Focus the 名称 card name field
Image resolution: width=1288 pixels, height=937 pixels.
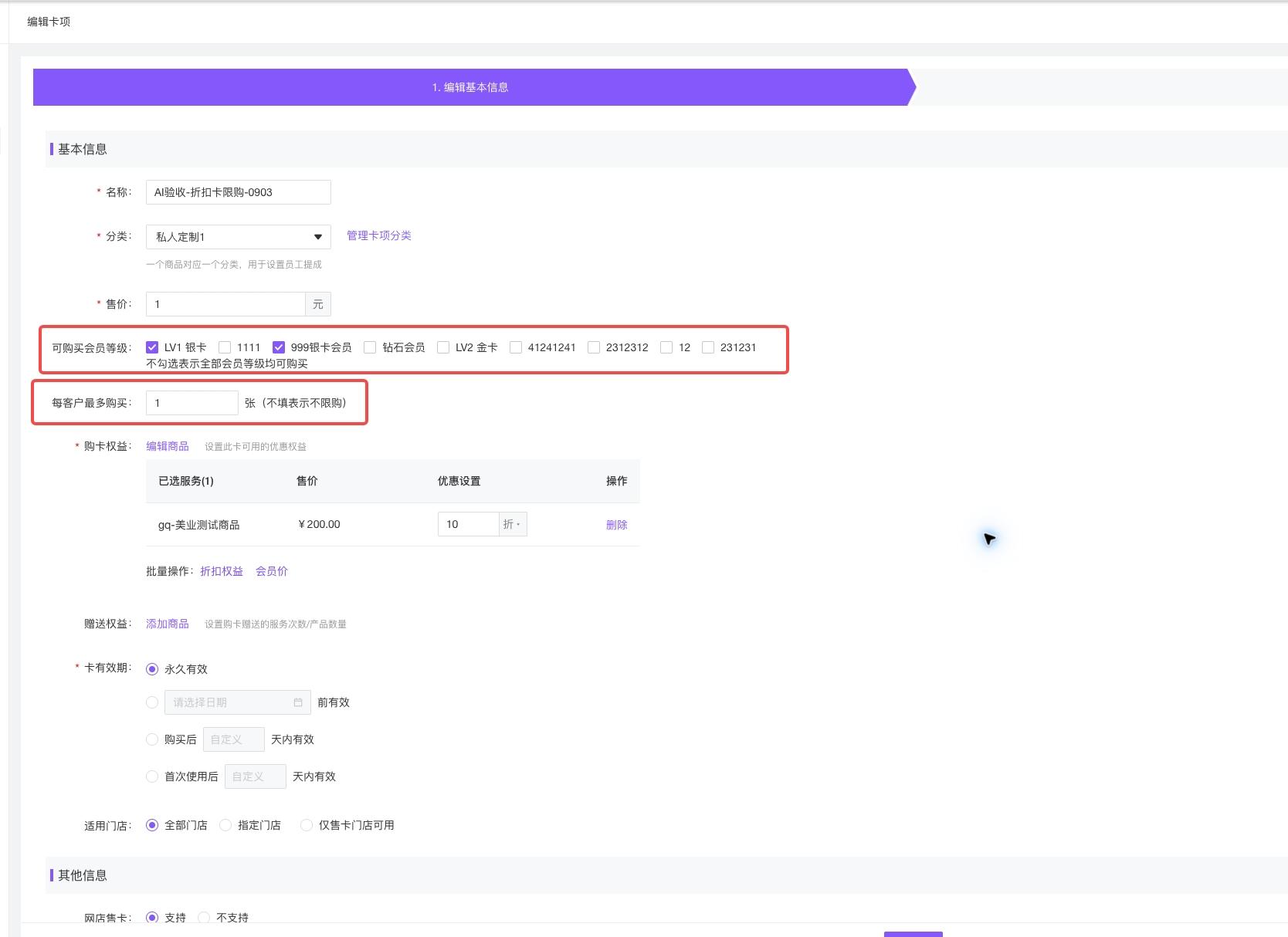(238, 192)
